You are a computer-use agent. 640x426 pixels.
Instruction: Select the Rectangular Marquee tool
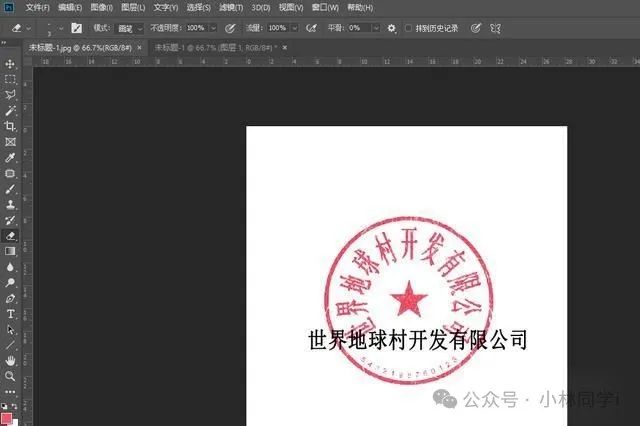[x=10, y=79]
